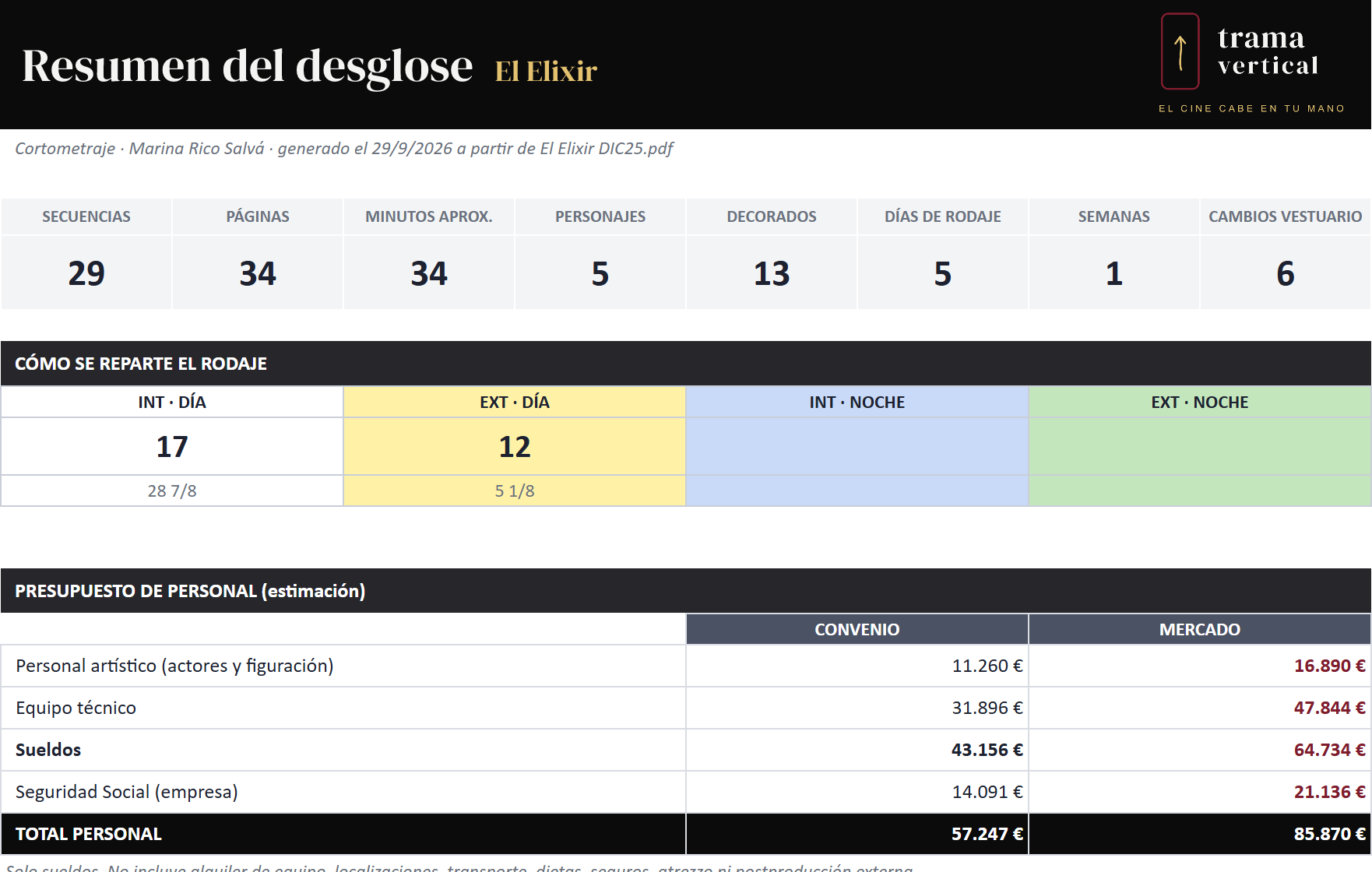Screen dimensions: 1372x872
Task: Select the Páginas count cell
Action: tap(258, 273)
